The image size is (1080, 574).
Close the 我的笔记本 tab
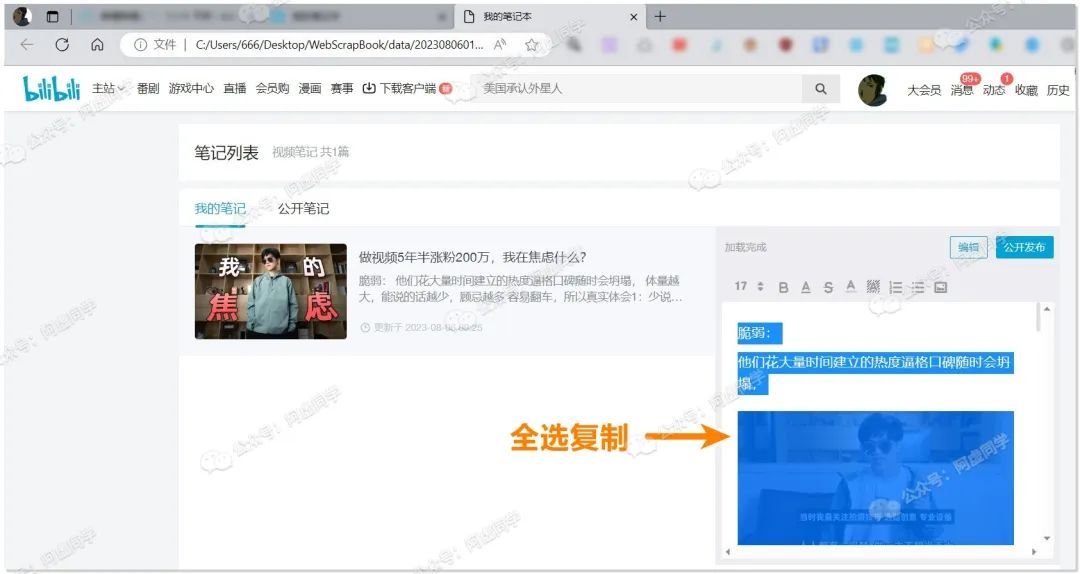[x=634, y=17]
